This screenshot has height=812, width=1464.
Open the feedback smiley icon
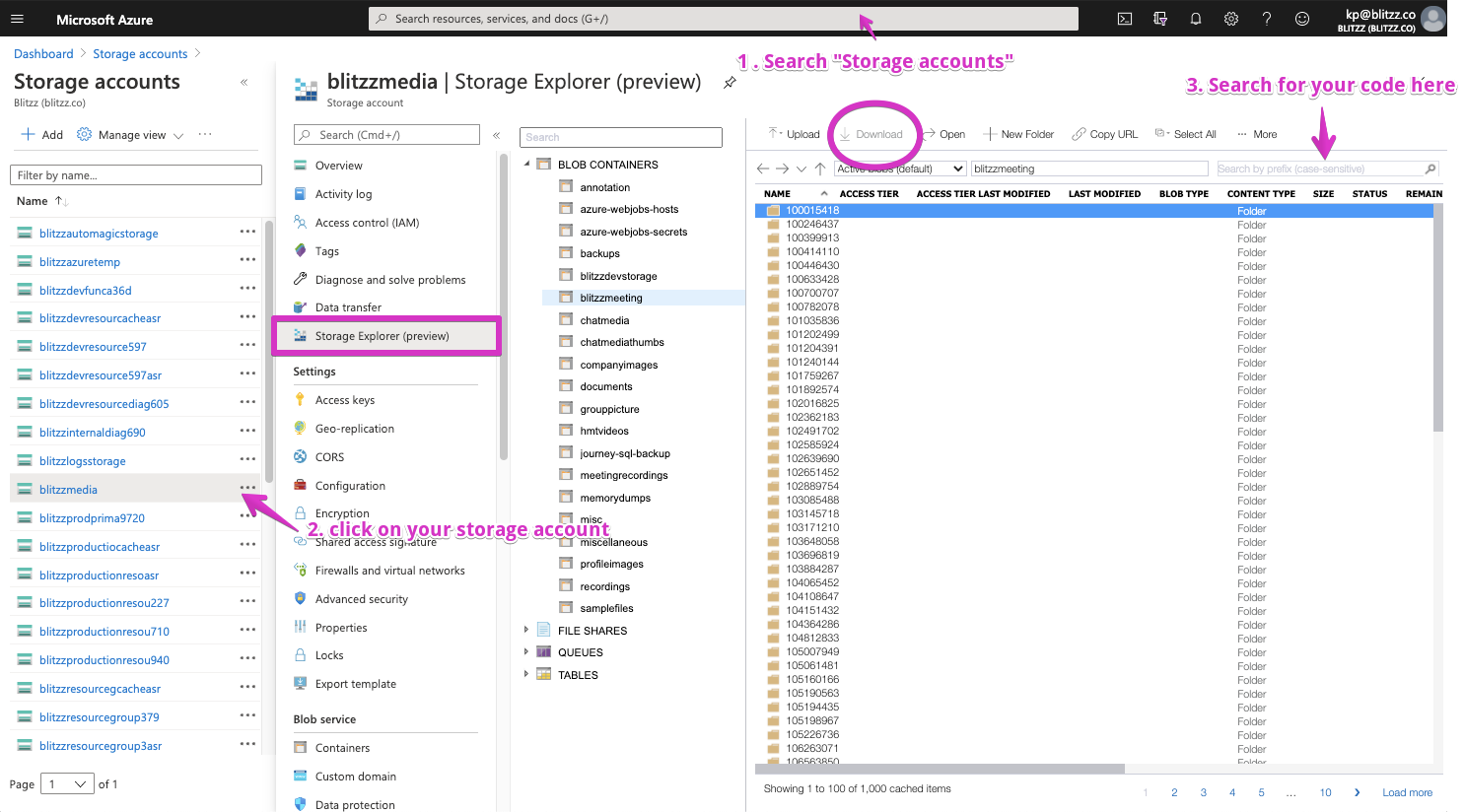[1302, 19]
